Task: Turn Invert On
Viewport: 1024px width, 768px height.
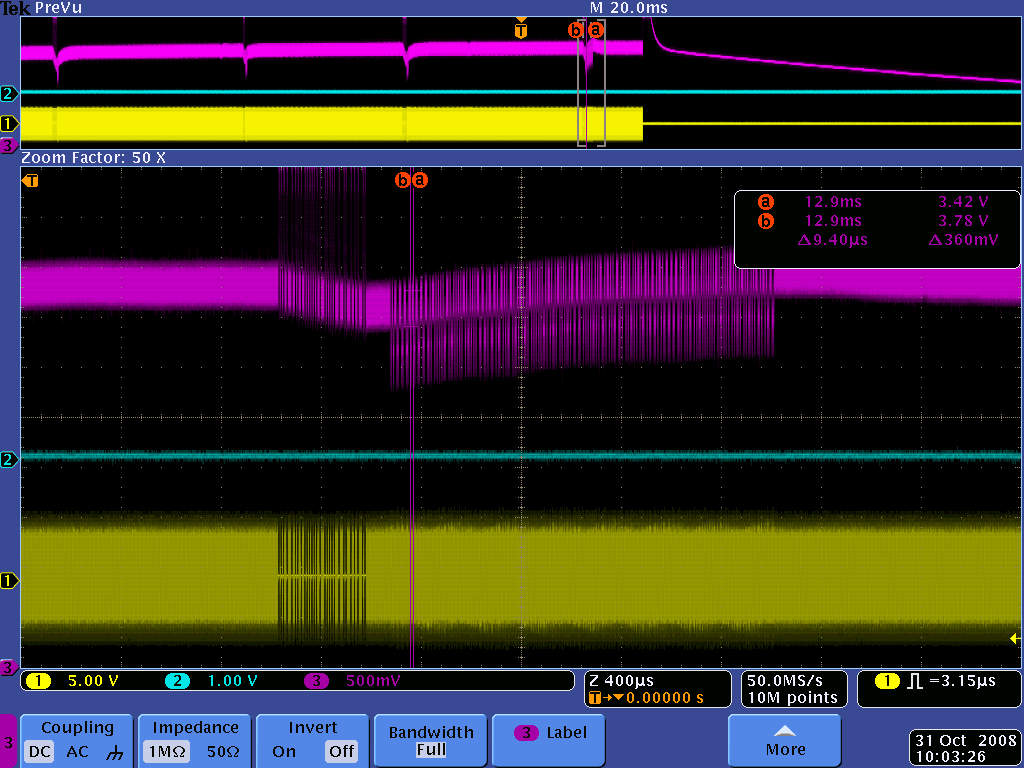Action: click(x=284, y=752)
